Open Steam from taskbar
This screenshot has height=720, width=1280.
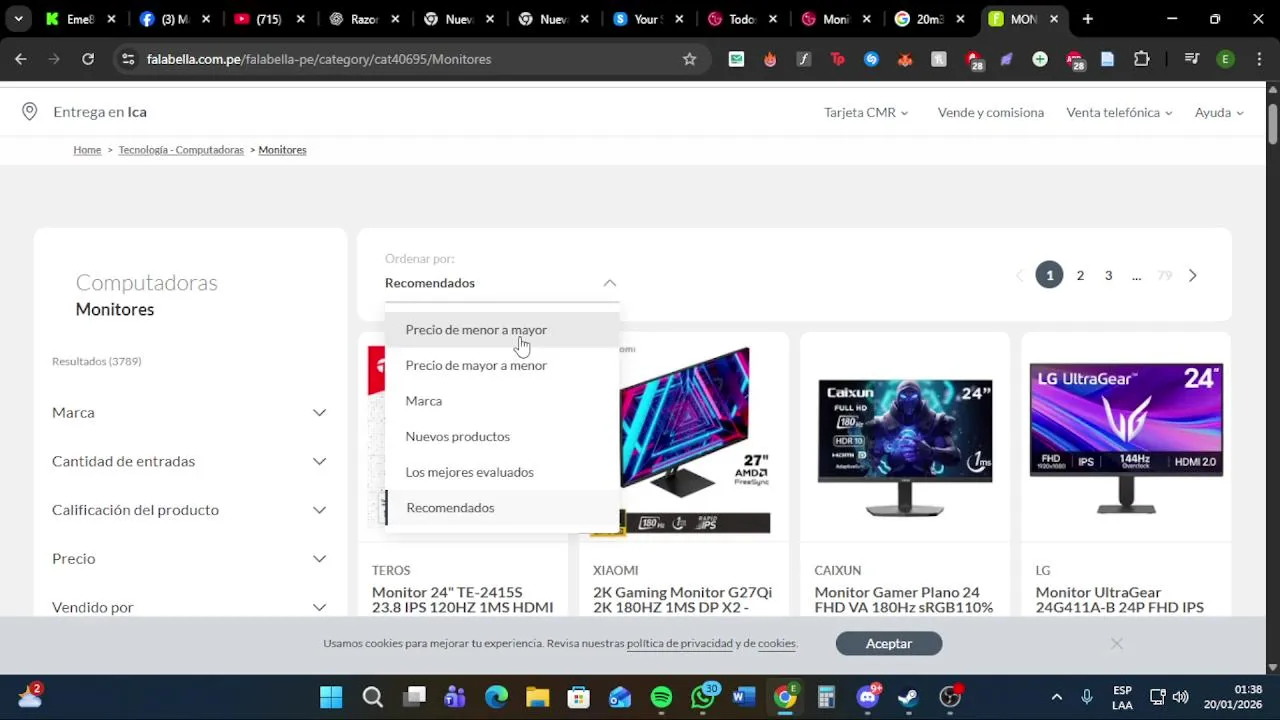(x=908, y=697)
